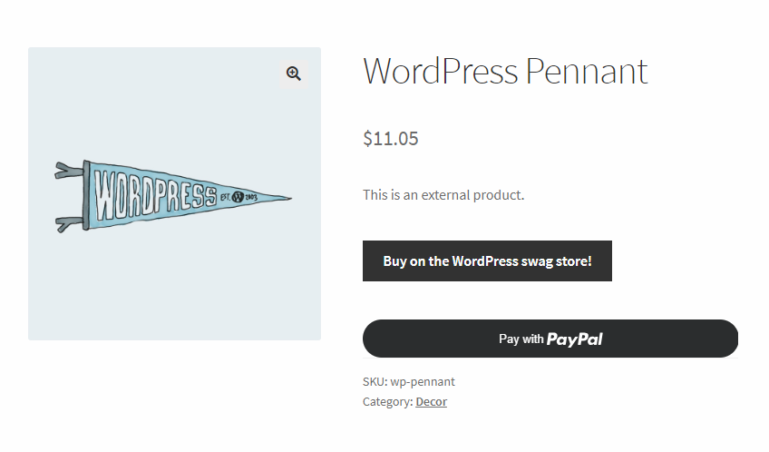
Task: Click the "2003" year on the pennant
Action: point(251,197)
